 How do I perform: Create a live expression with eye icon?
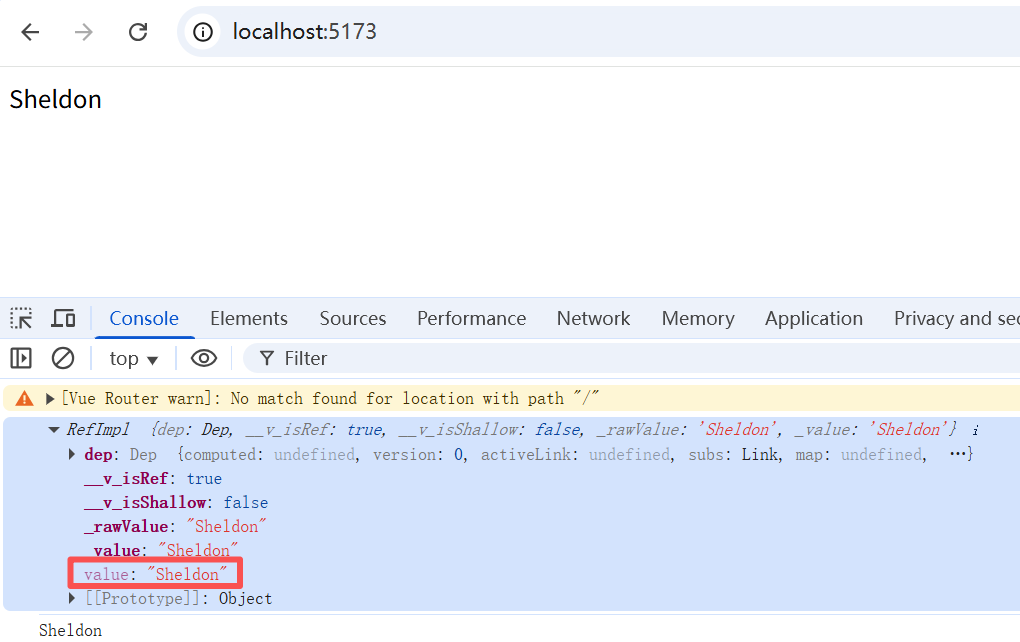(x=204, y=358)
